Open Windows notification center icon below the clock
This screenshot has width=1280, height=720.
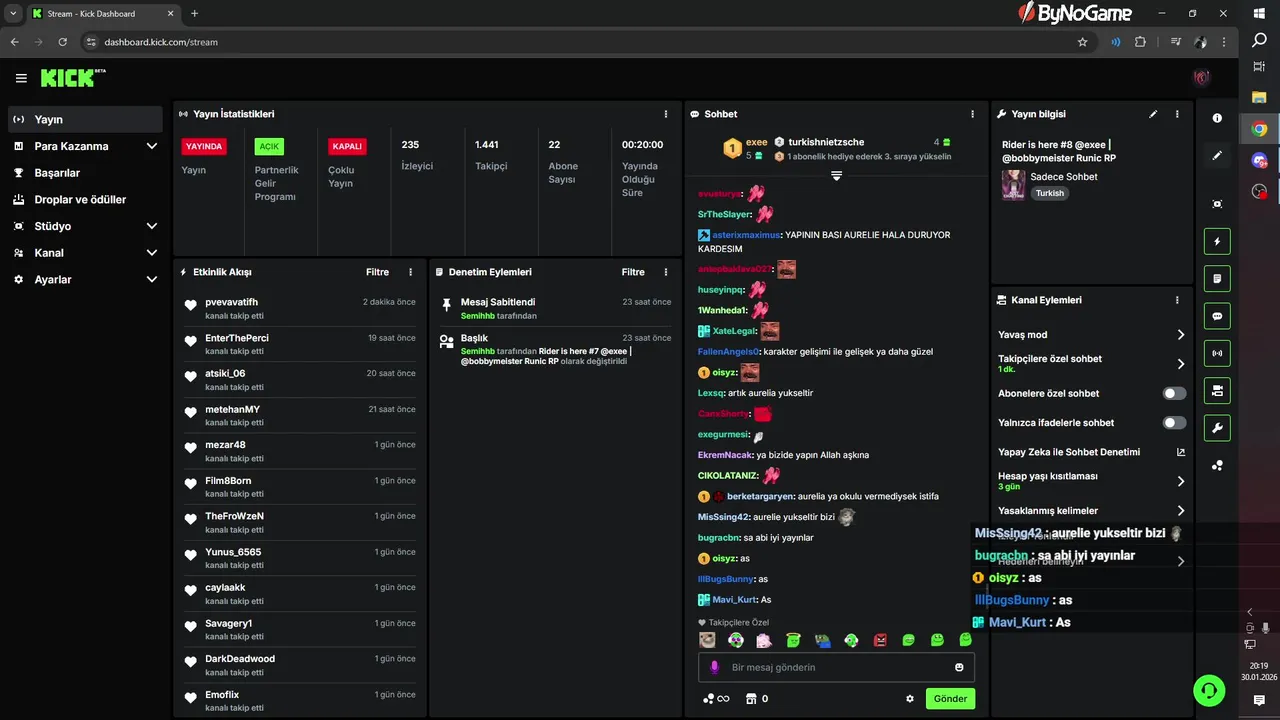(x=1259, y=701)
